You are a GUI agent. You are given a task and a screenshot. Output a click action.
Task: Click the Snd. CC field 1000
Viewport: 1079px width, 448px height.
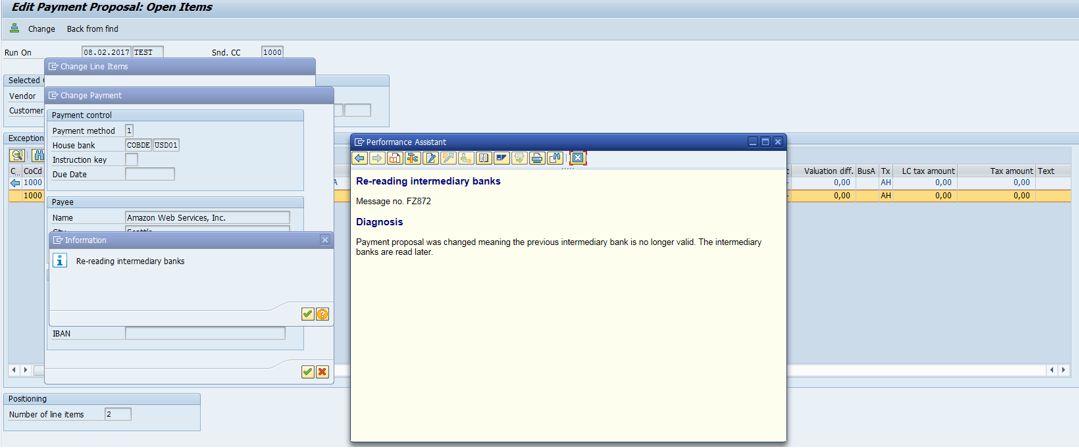click(273, 52)
